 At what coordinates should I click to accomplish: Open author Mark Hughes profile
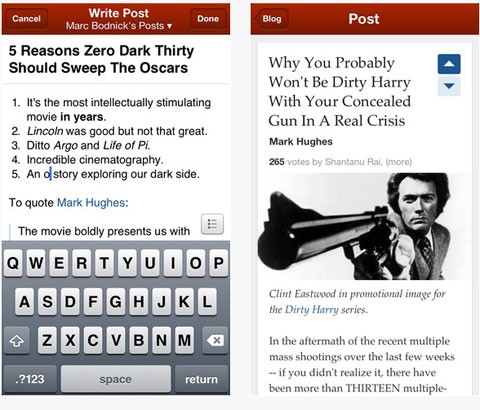(x=301, y=142)
